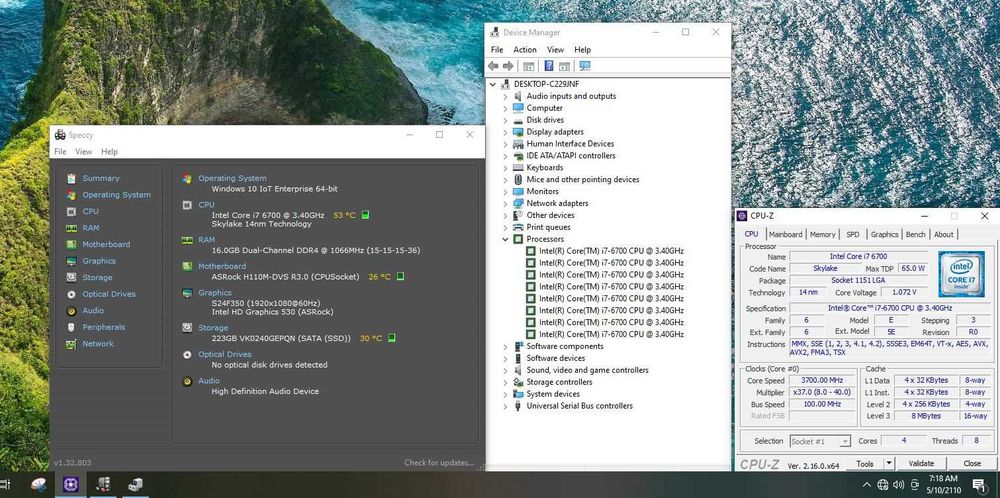Screen dimensions: 1000x498
Task: Select RAM in Speccy sidebar
Action: 91,228
